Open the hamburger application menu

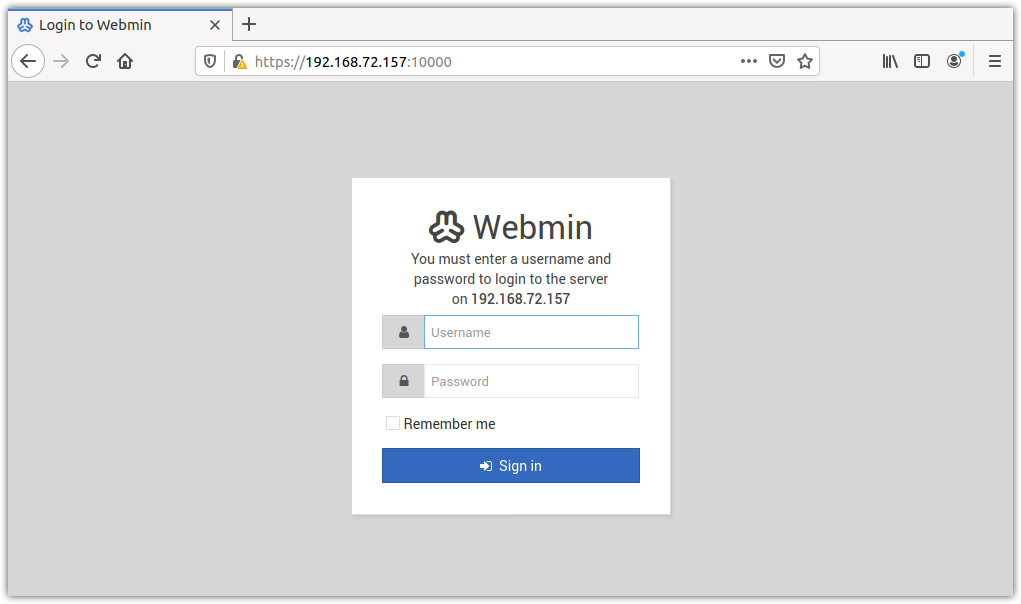tap(995, 61)
